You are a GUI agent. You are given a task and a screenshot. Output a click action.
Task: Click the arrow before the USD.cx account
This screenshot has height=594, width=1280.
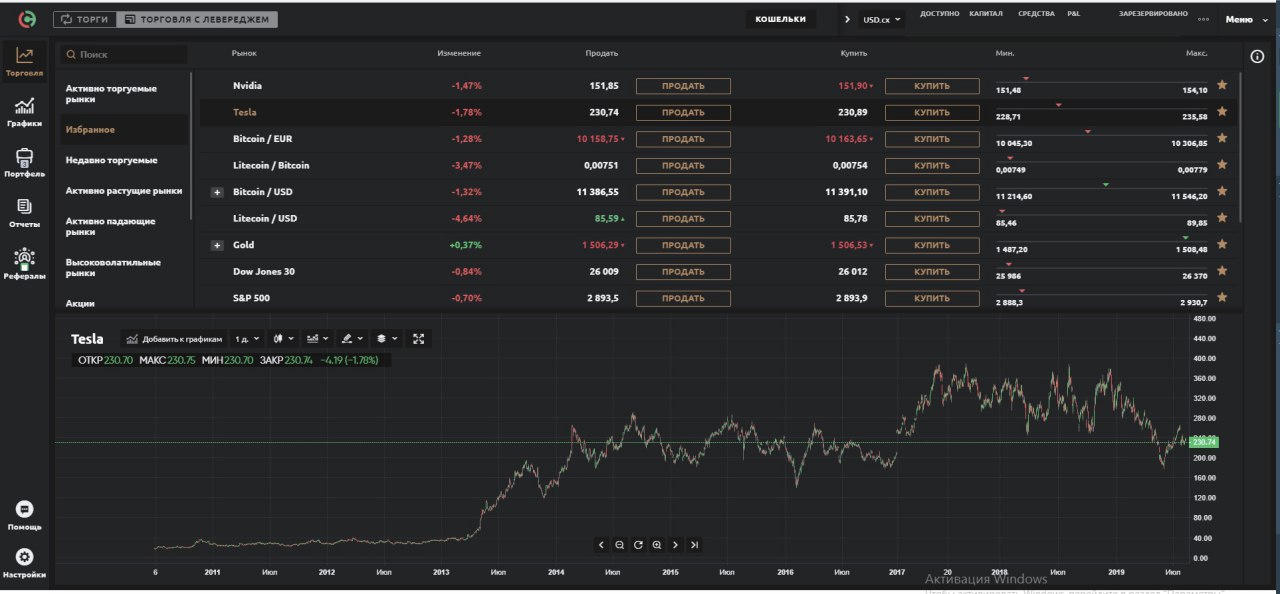click(847, 19)
